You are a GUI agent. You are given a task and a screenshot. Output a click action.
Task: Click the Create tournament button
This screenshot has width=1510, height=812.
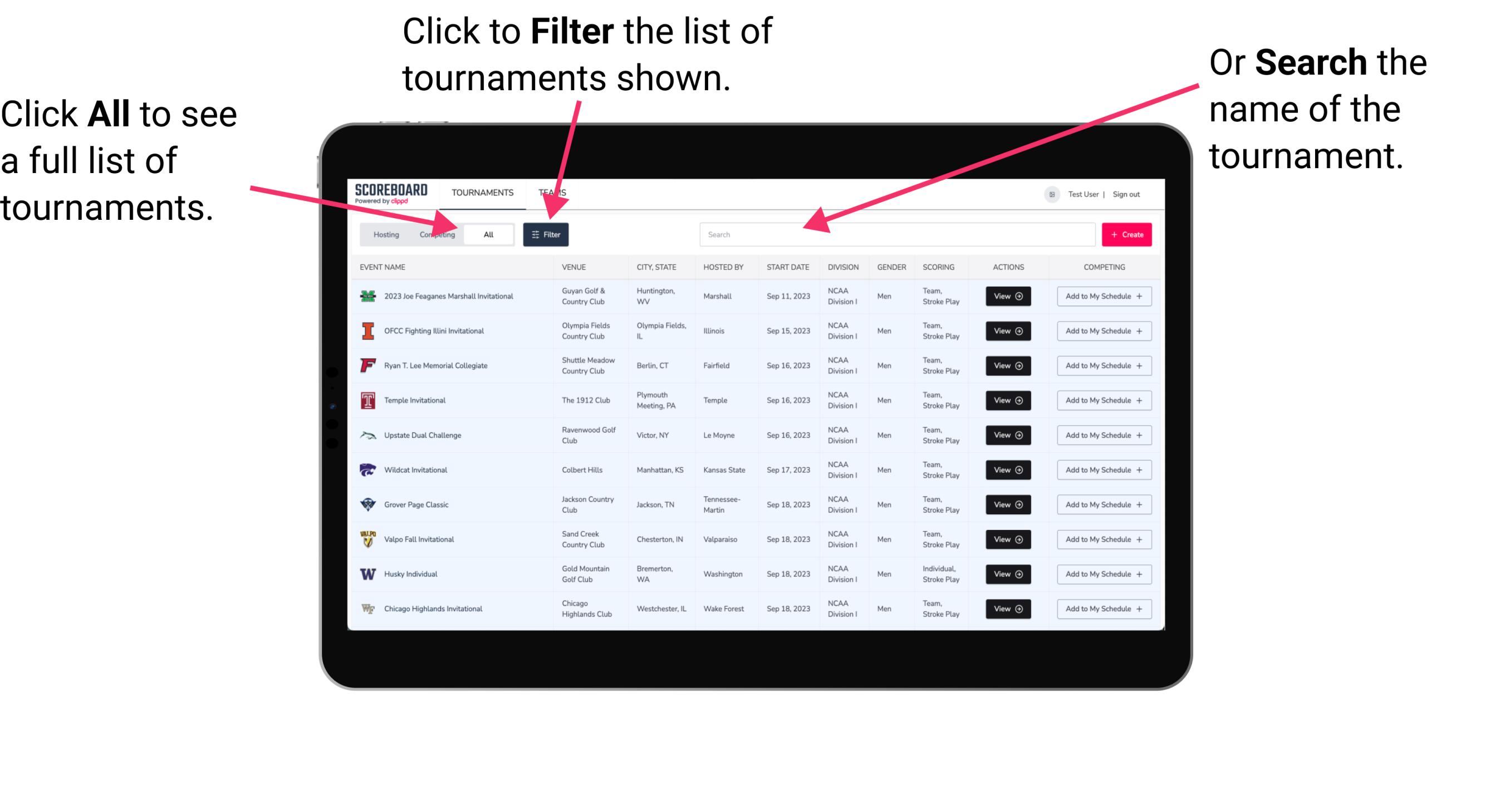click(1127, 234)
